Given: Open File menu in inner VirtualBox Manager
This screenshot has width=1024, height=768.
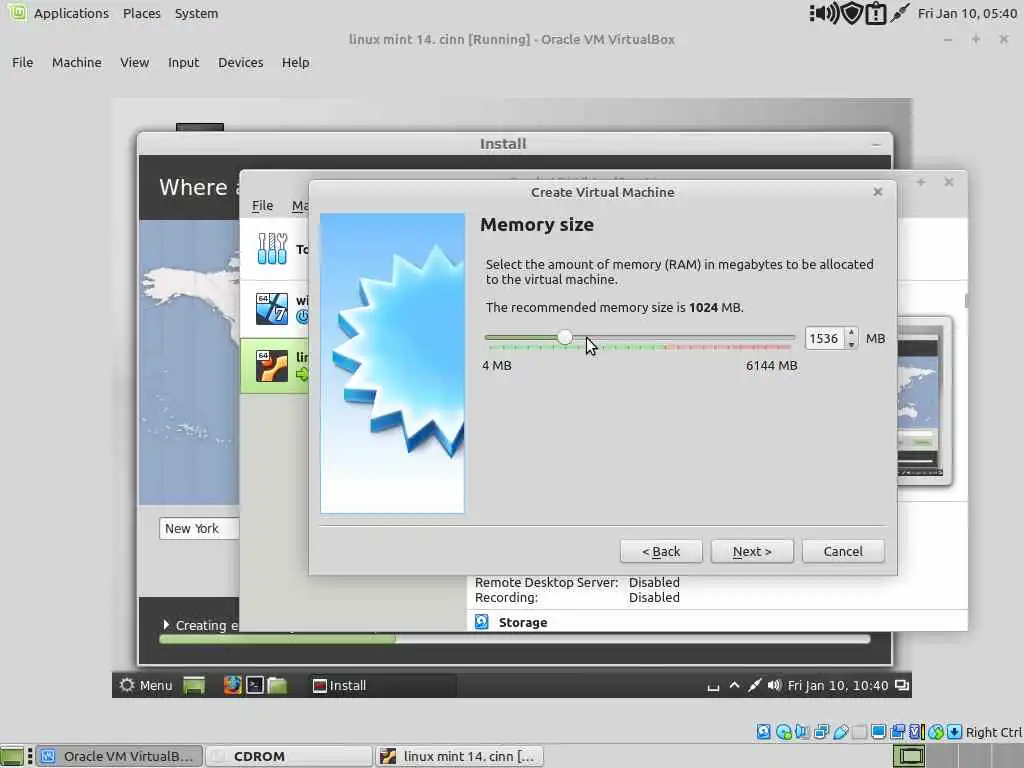Looking at the screenshot, I should coord(263,205).
